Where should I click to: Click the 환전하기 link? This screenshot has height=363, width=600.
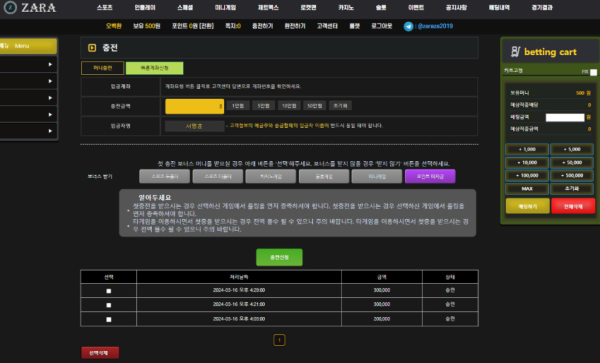(295, 26)
